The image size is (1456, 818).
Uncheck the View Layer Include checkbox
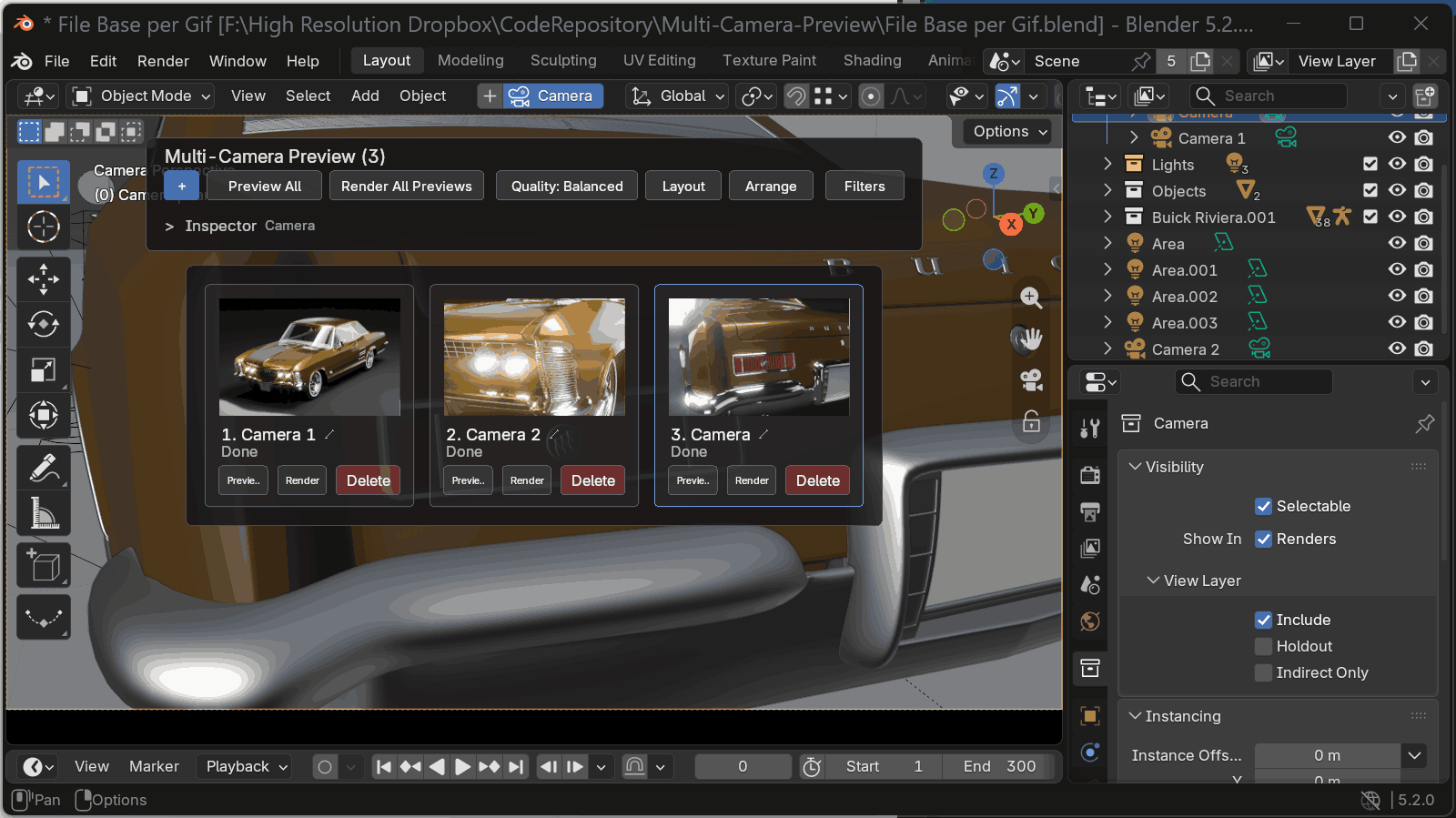pyautogui.click(x=1263, y=620)
